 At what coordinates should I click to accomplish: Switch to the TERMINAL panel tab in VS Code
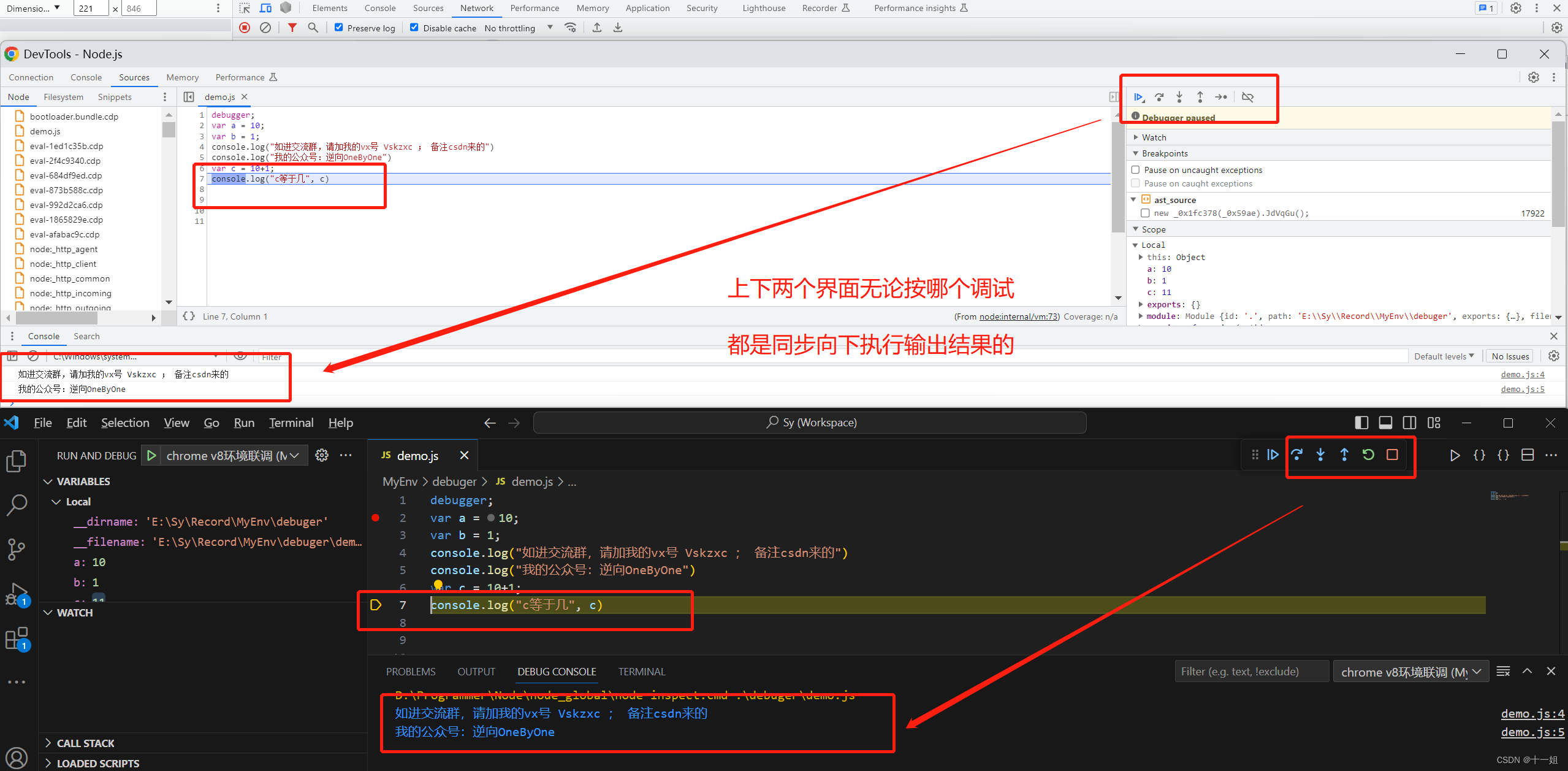[x=641, y=672]
